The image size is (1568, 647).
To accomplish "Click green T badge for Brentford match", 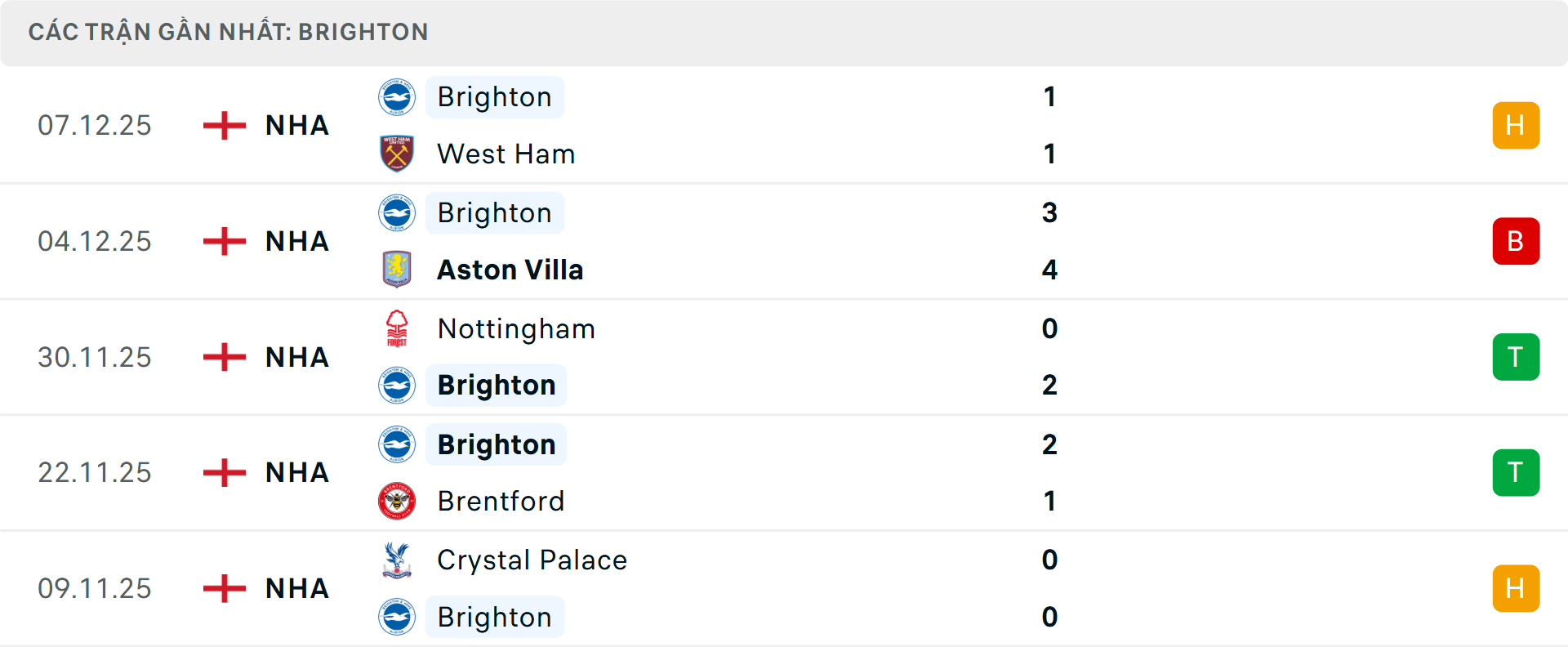I will 1516,472.
